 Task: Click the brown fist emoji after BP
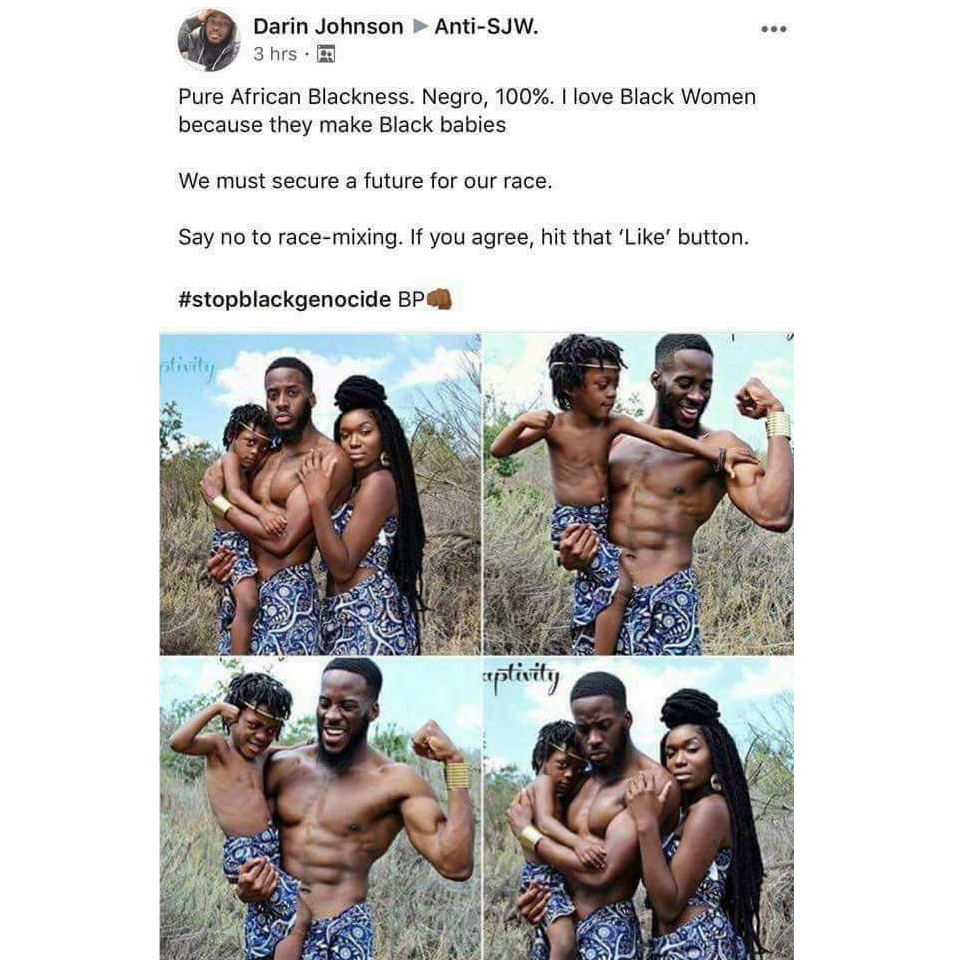coord(439,299)
